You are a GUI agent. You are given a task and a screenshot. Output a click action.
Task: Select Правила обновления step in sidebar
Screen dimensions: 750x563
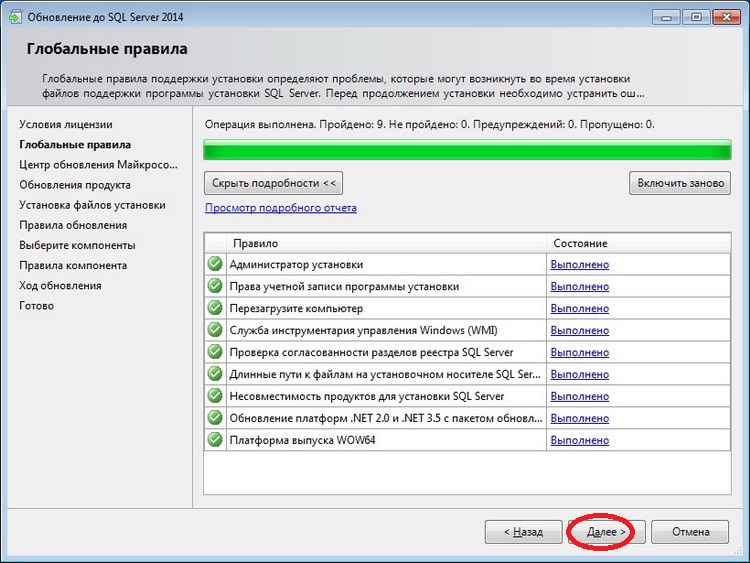tap(73, 225)
